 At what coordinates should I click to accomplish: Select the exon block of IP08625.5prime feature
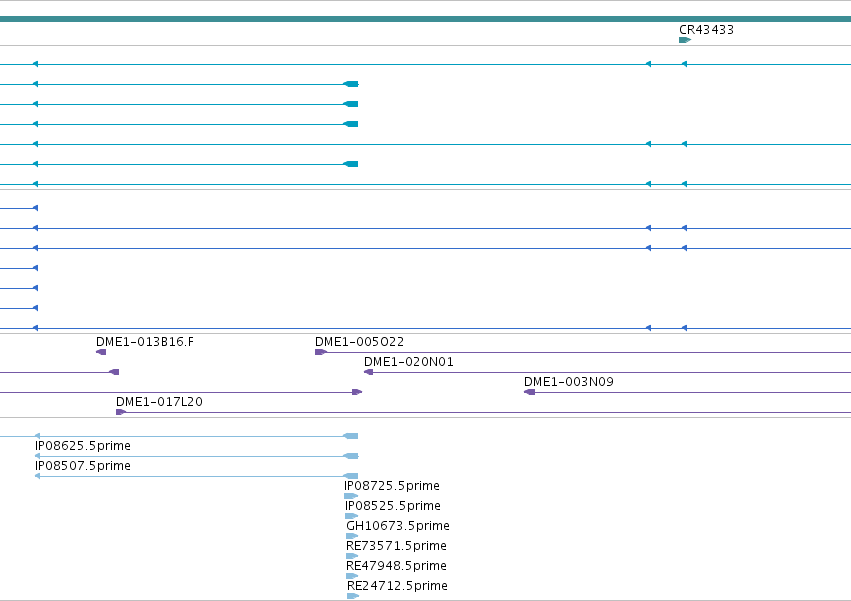[351, 457]
